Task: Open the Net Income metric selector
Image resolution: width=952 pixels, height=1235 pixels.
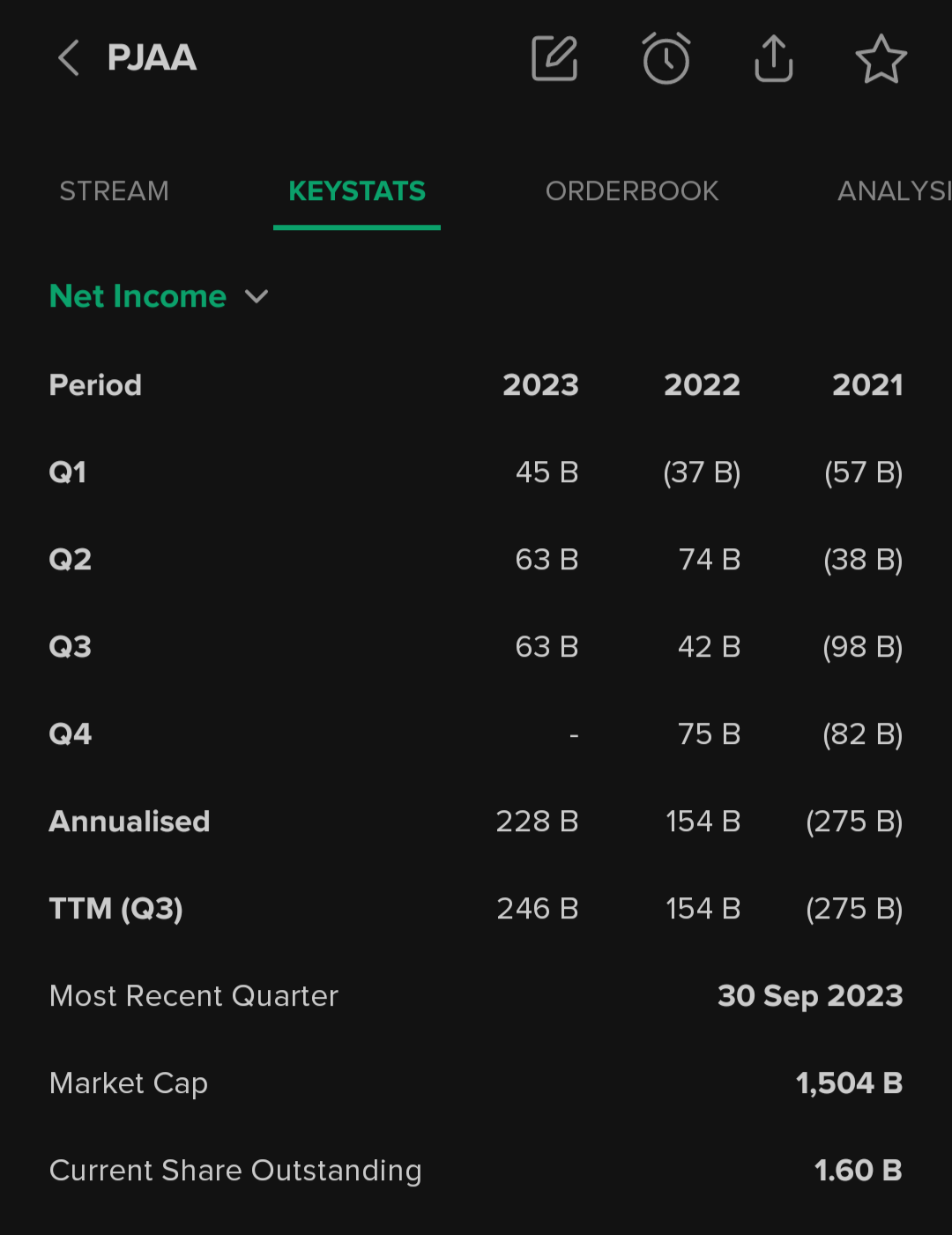Action: 138,296
